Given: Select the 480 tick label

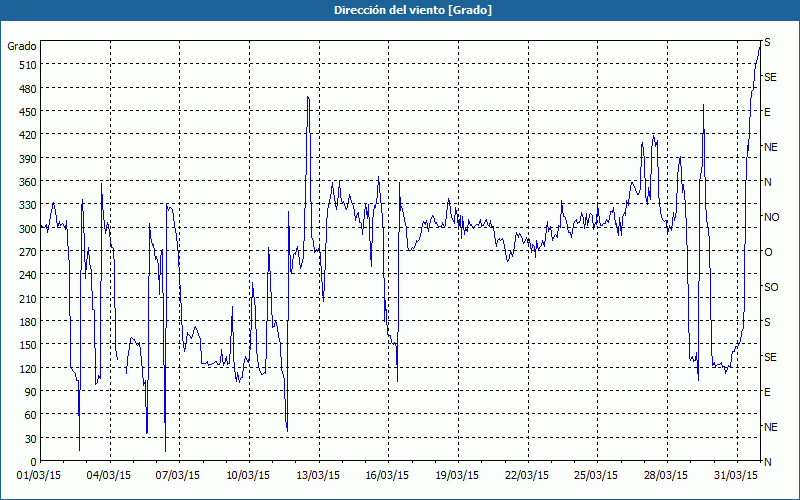Looking at the screenshot, I should point(28,89).
